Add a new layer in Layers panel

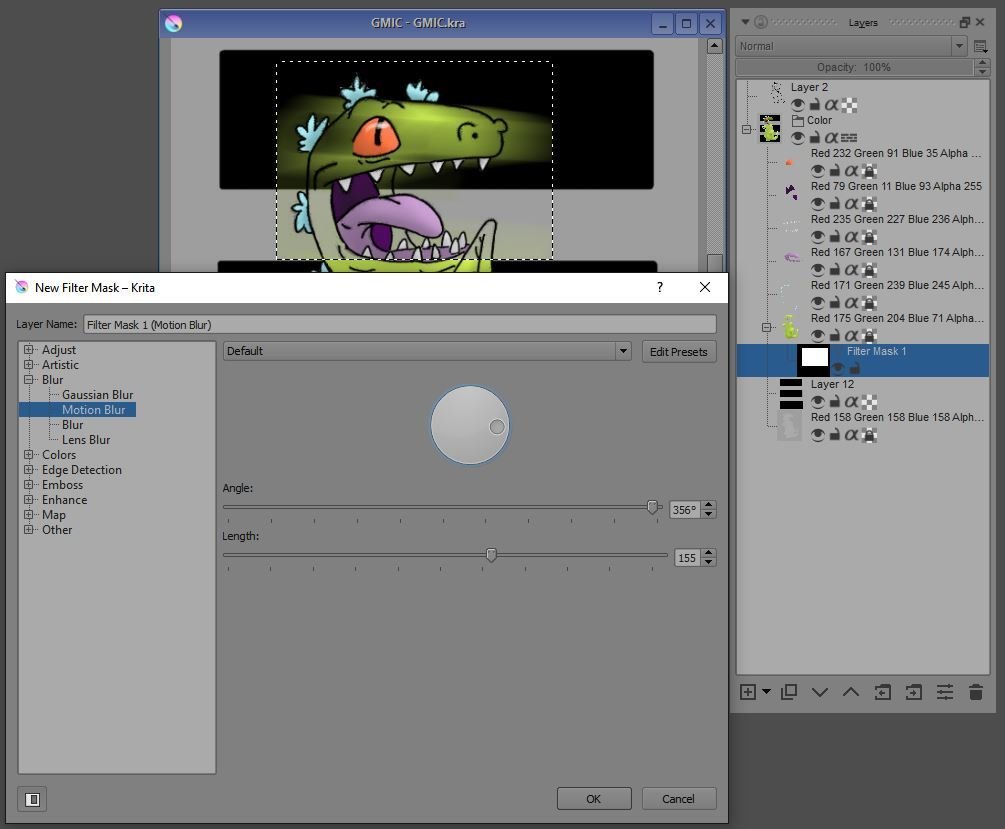(747, 692)
